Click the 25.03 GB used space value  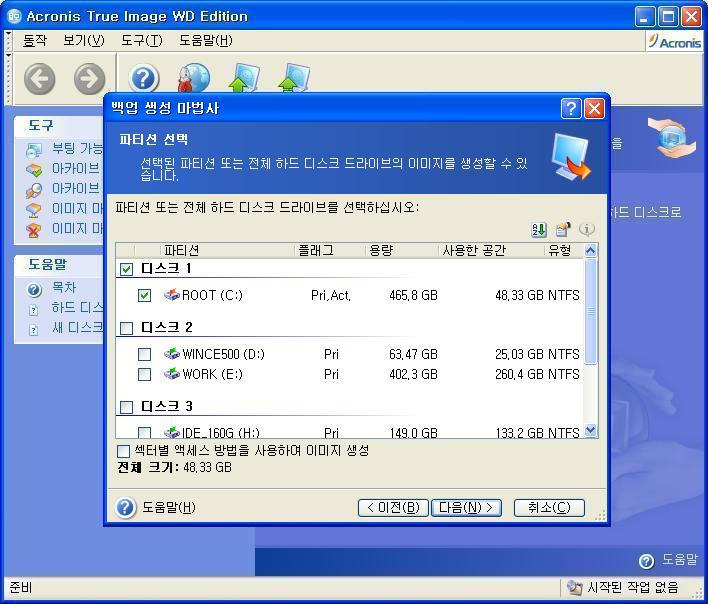click(x=519, y=354)
